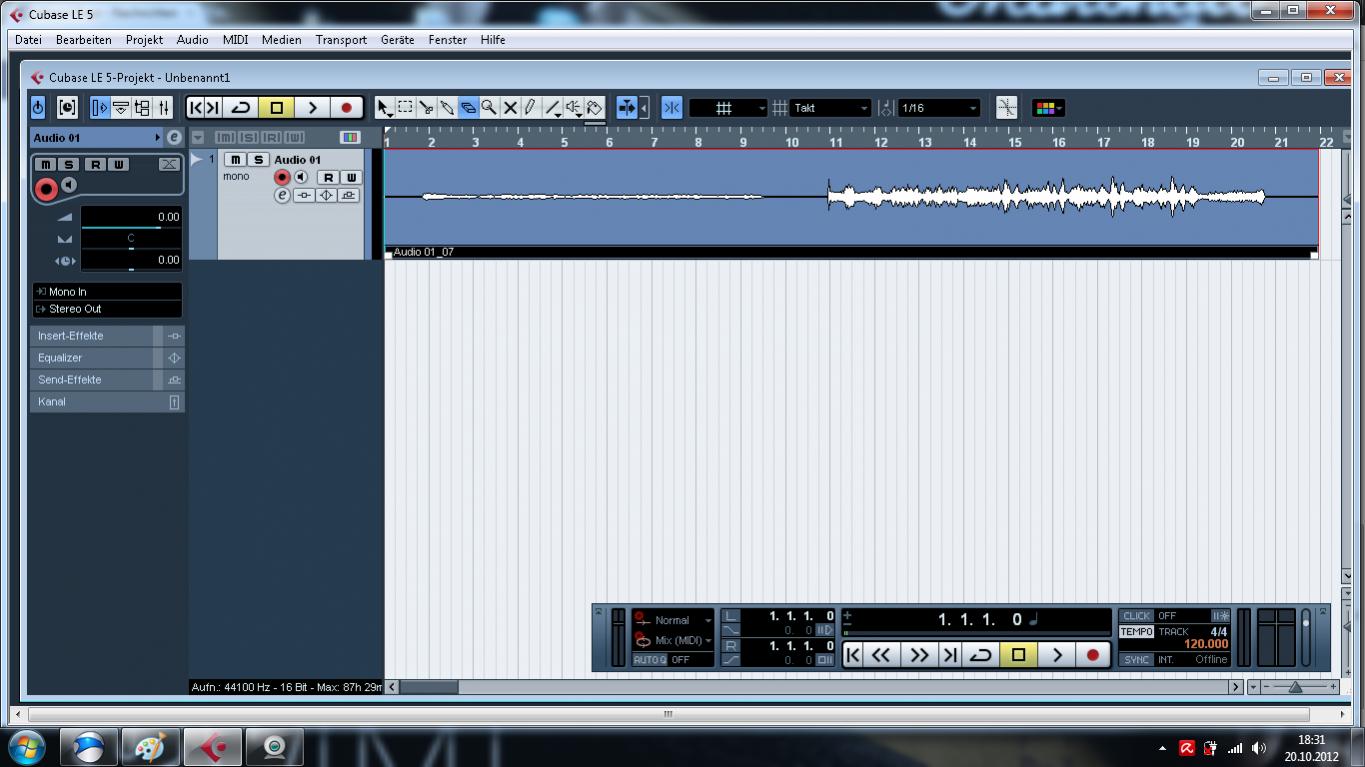
Task: Open the 1/16 quantize dropdown
Action: point(938,108)
